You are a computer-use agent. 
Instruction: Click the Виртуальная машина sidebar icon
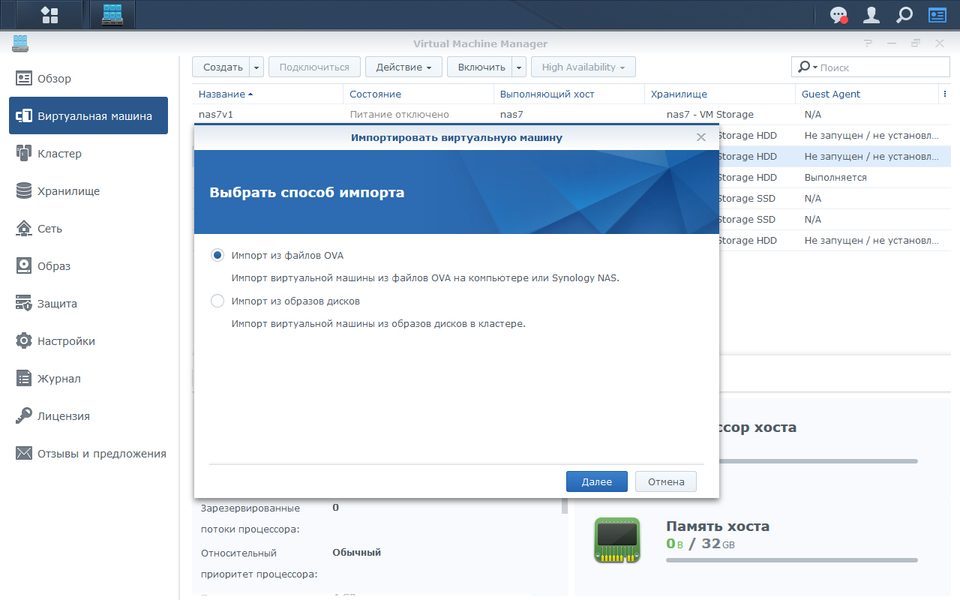click(24, 116)
